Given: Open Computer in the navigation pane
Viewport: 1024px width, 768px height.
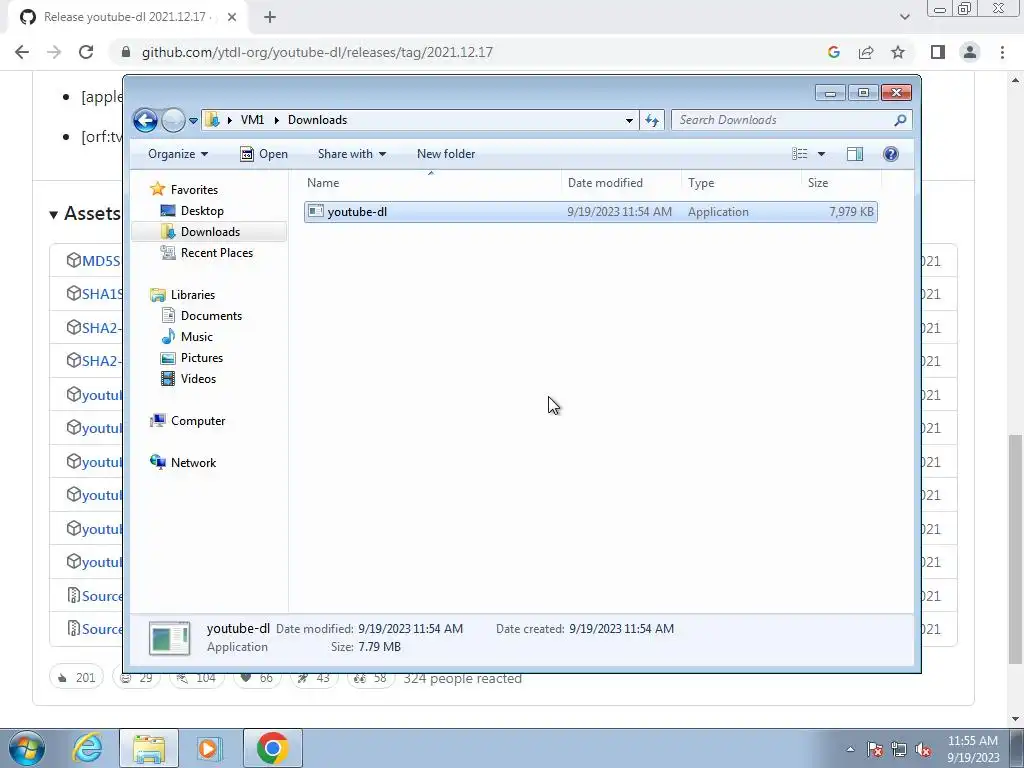Looking at the screenshot, I should tap(198, 421).
